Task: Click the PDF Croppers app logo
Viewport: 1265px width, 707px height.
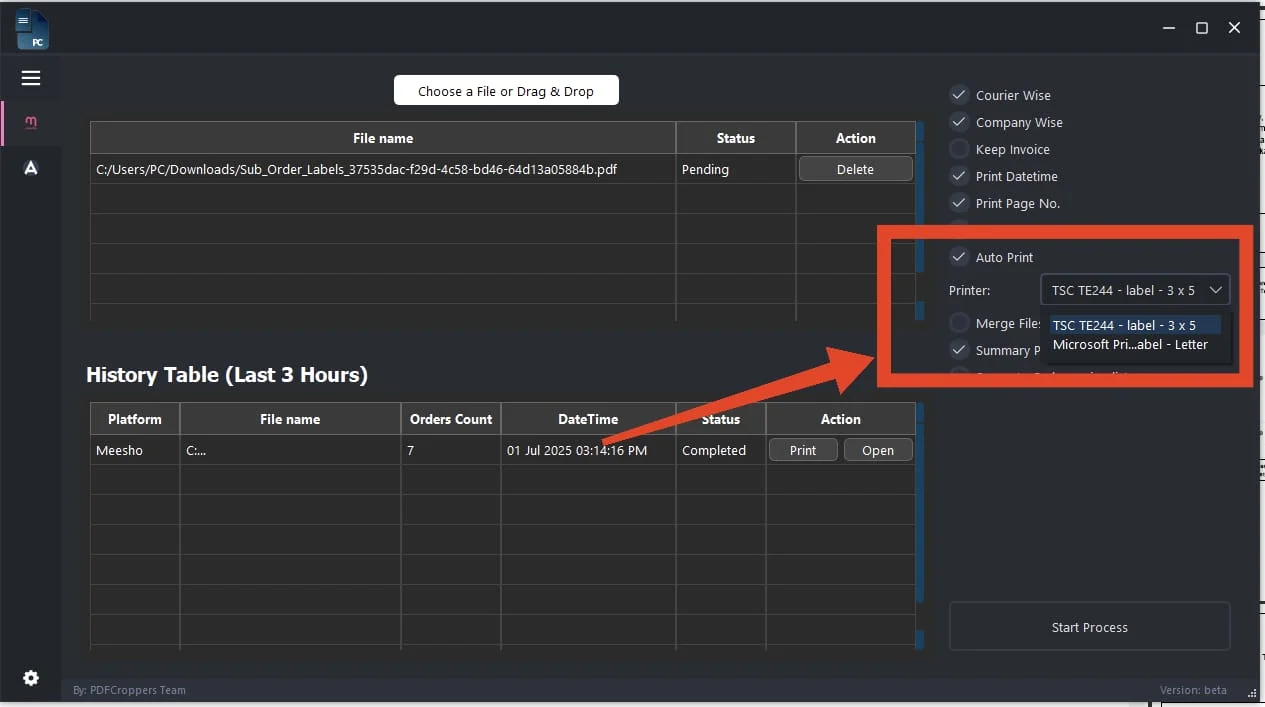Action: [x=32, y=29]
